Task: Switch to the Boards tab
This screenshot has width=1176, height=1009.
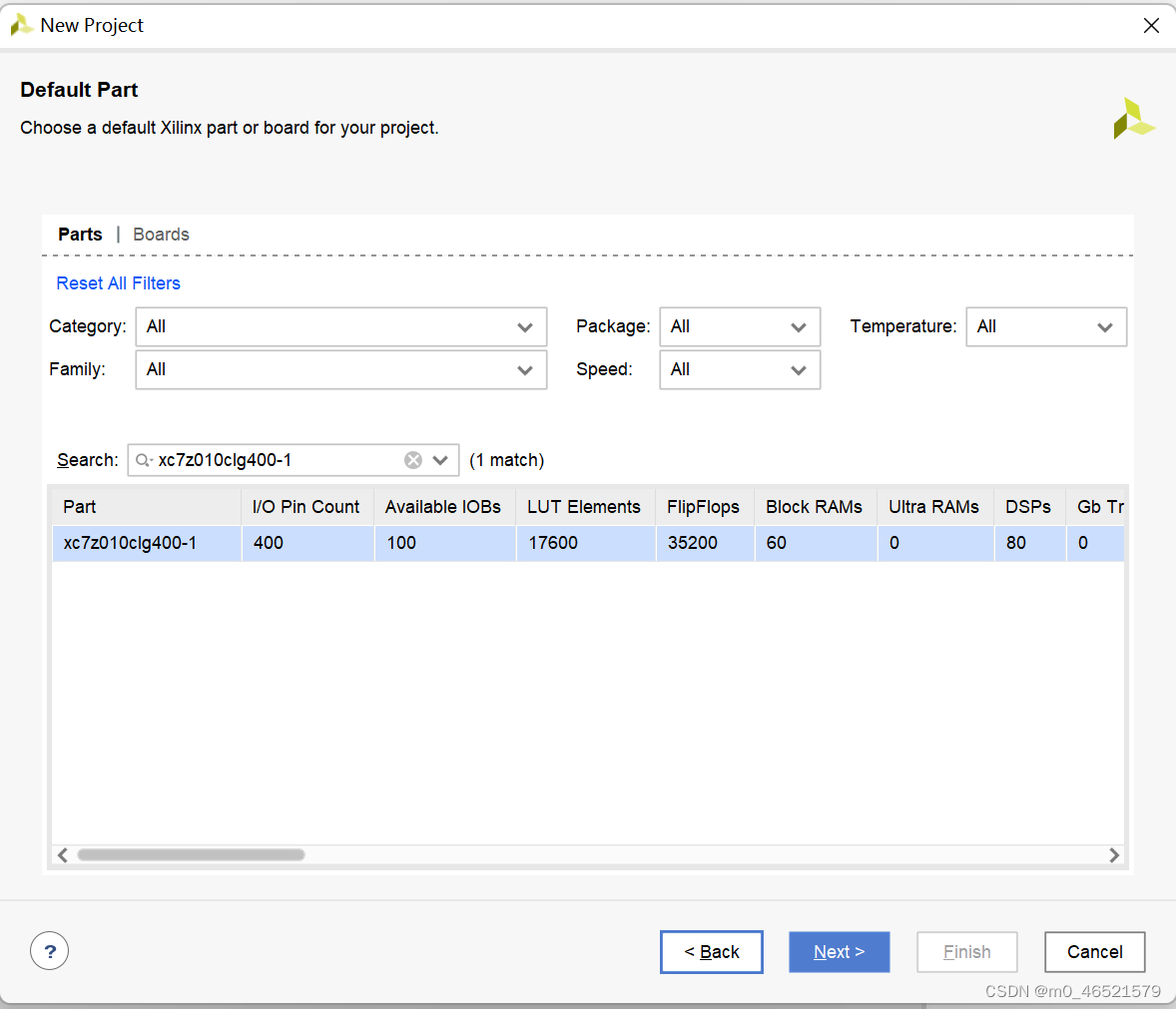Action: (162, 235)
